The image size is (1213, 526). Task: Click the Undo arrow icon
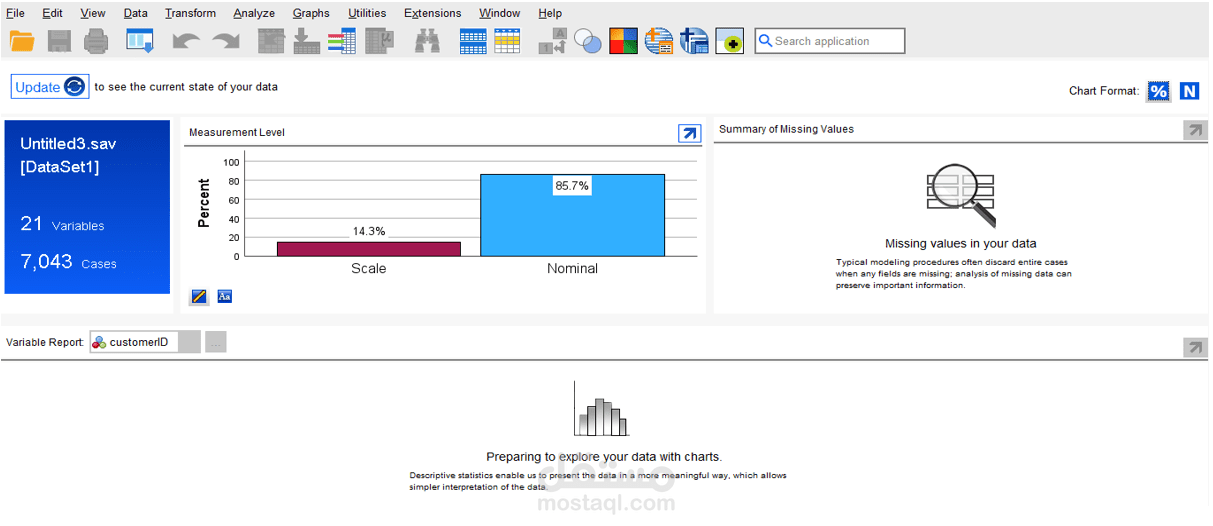186,41
